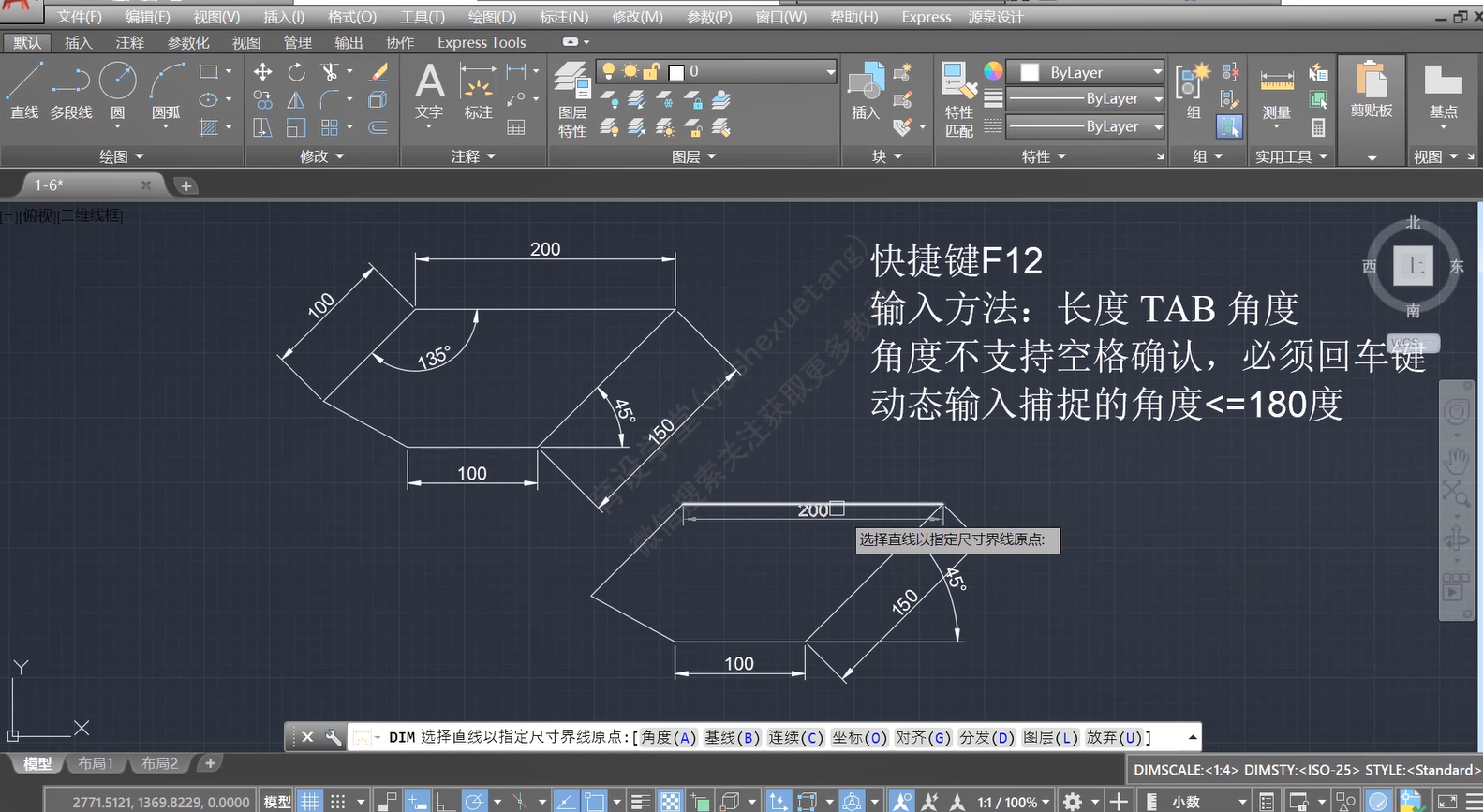Open the 小数 units dropdown
The image size is (1483, 812).
tap(1209, 802)
